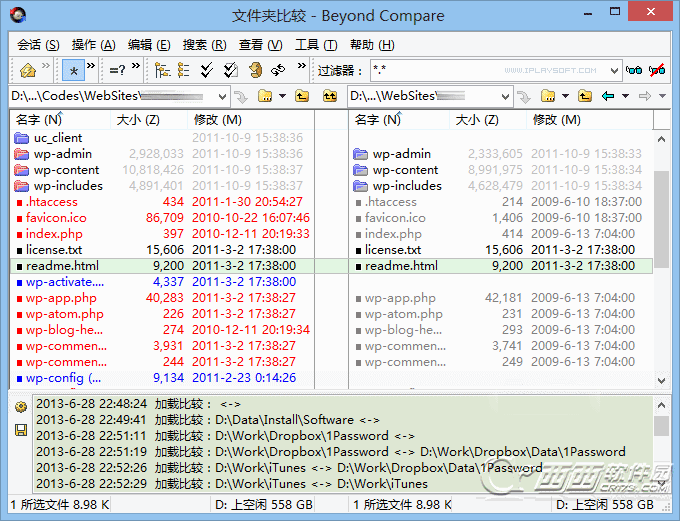Select wp-content folder in right pane
The image size is (680, 521).
tap(405, 170)
